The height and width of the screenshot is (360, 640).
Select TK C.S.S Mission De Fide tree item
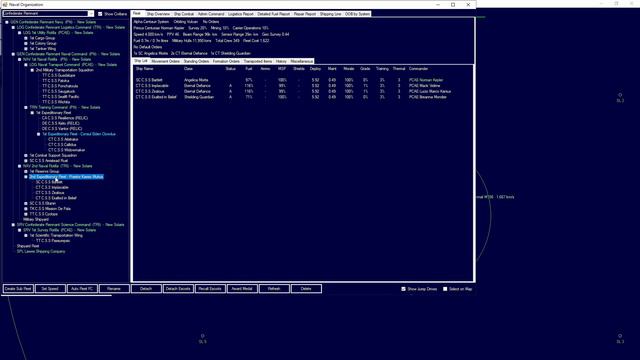(x=50, y=209)
